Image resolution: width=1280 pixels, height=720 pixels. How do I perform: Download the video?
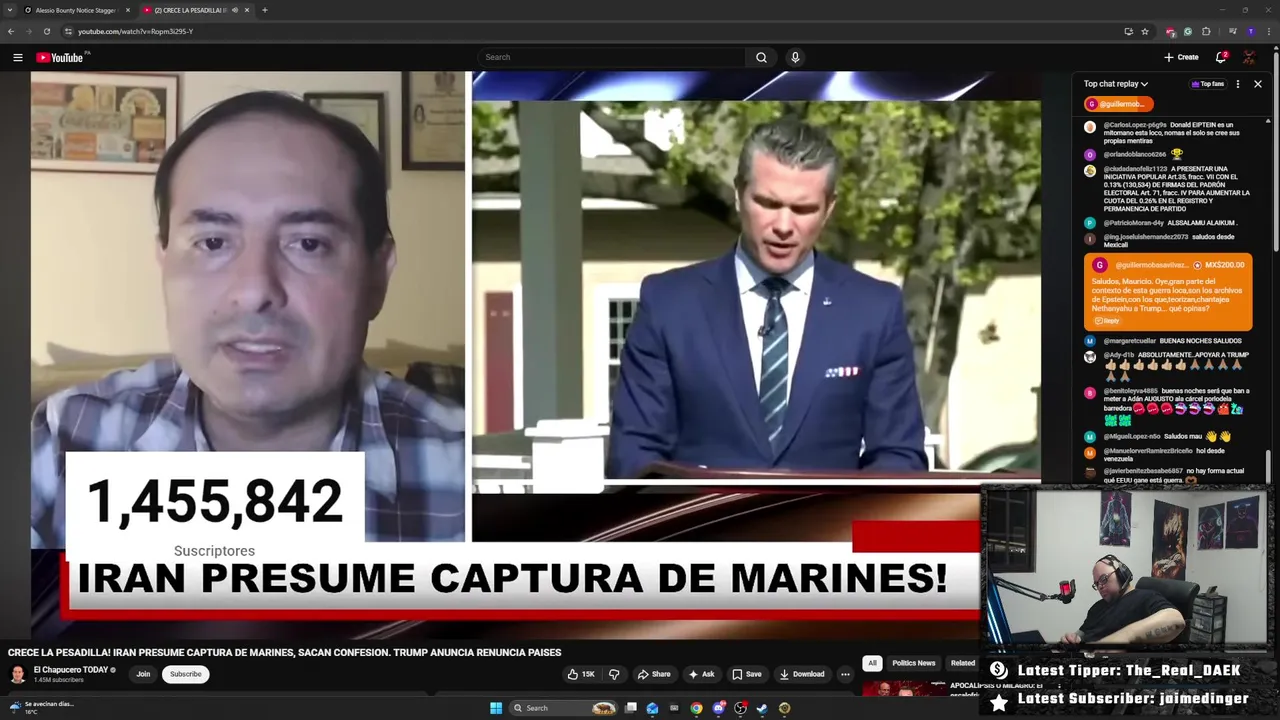point(802,674)
